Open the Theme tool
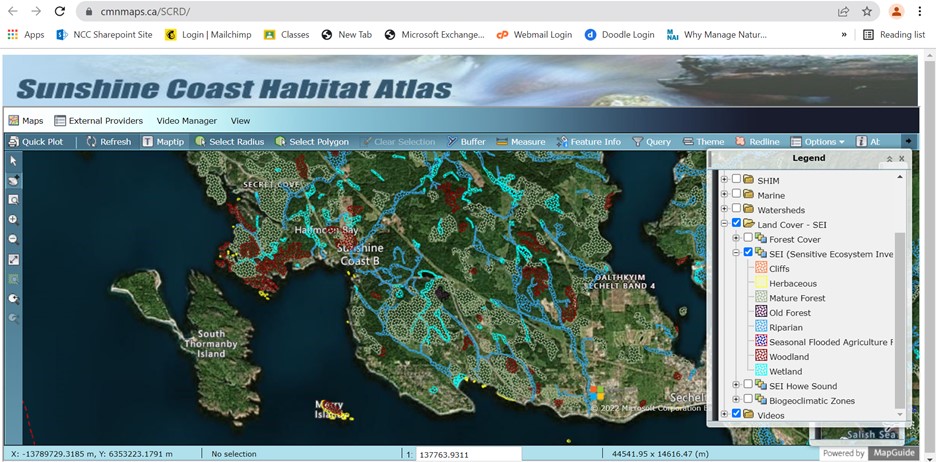The image size is (936, 462). point(704,141)
